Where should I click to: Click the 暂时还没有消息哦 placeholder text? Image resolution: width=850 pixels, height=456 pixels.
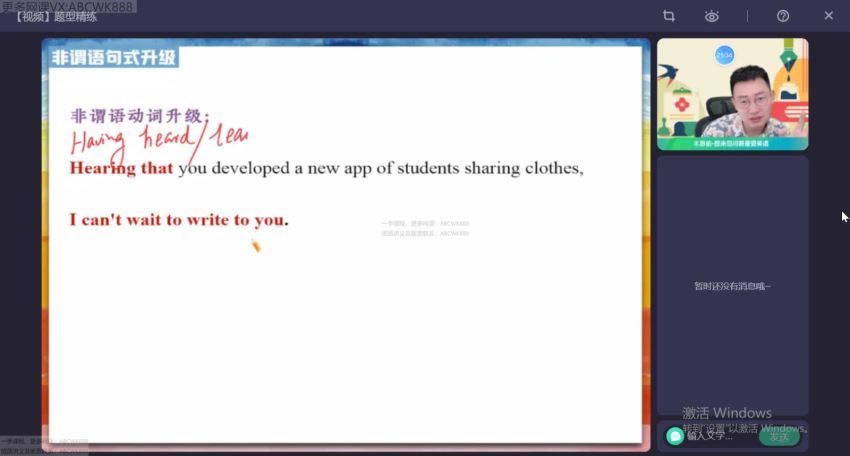point(732,286)
